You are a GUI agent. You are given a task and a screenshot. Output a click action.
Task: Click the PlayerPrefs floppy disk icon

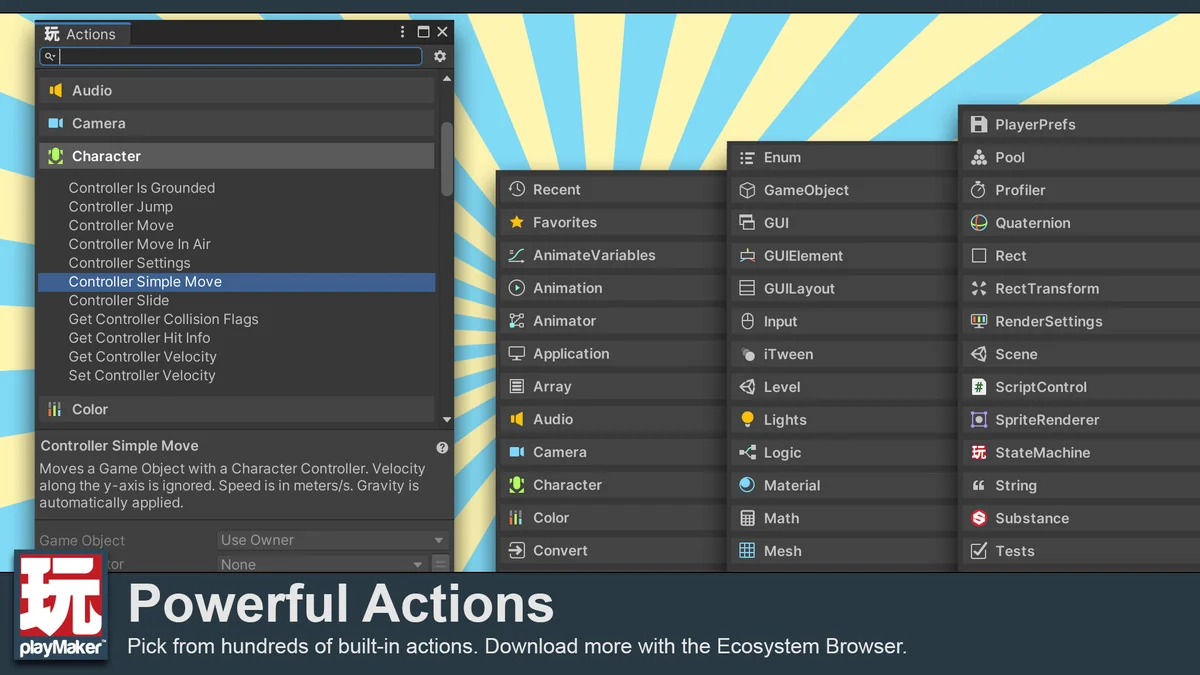click(x=979, y=124)
